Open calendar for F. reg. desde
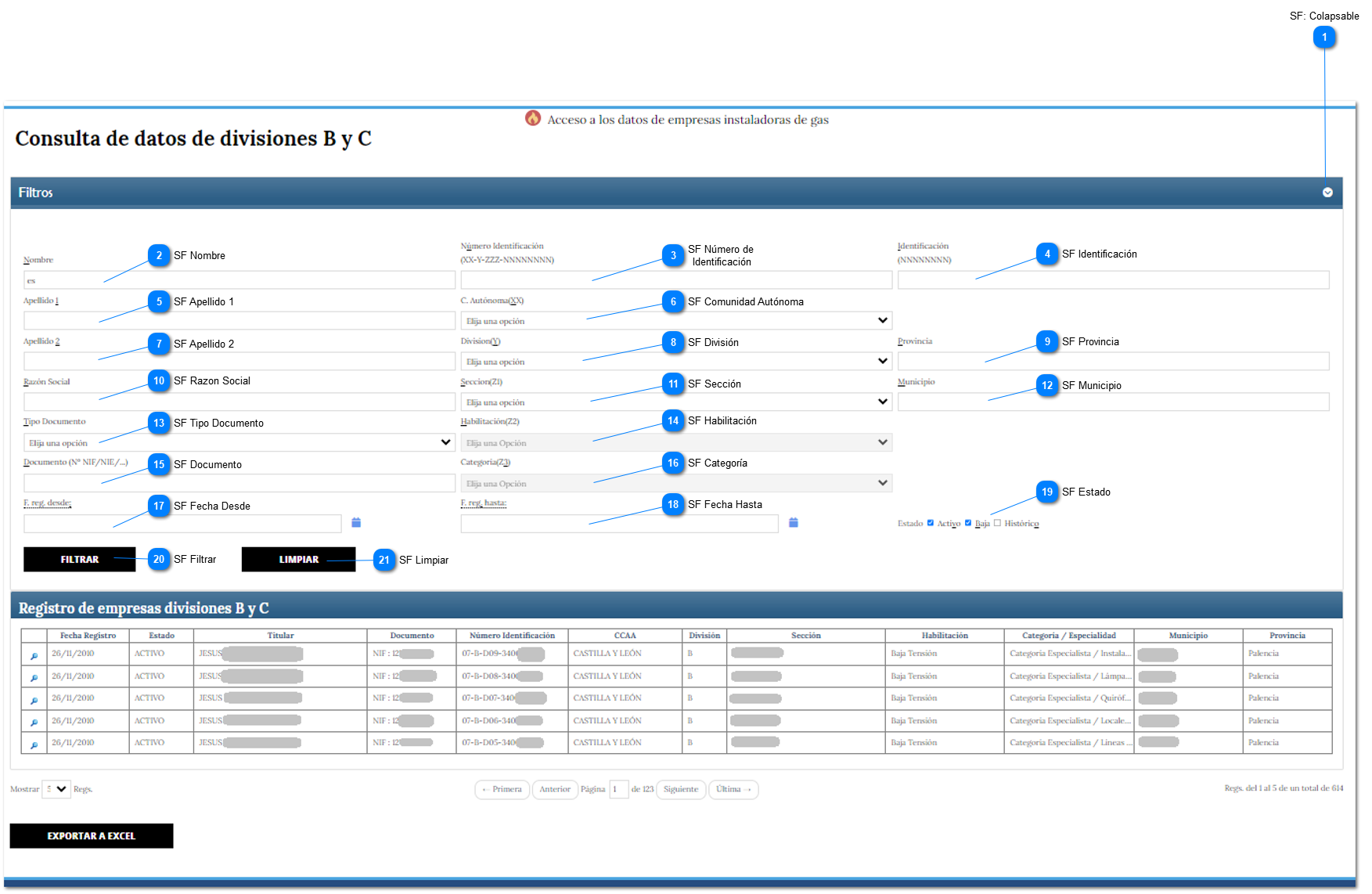The image size is (1372, 894). 356,523
